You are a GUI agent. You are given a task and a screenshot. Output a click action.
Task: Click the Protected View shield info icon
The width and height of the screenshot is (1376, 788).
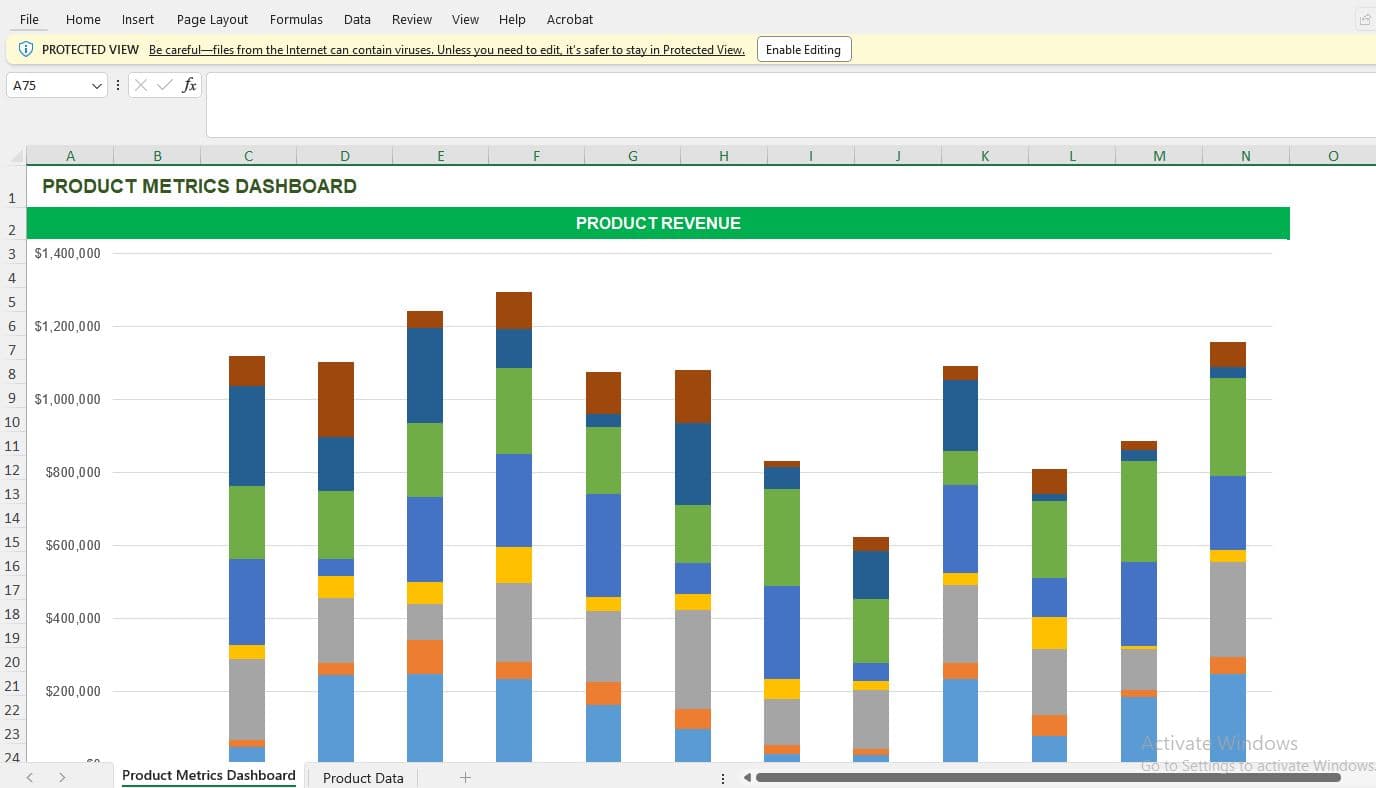tap(26, 49)
